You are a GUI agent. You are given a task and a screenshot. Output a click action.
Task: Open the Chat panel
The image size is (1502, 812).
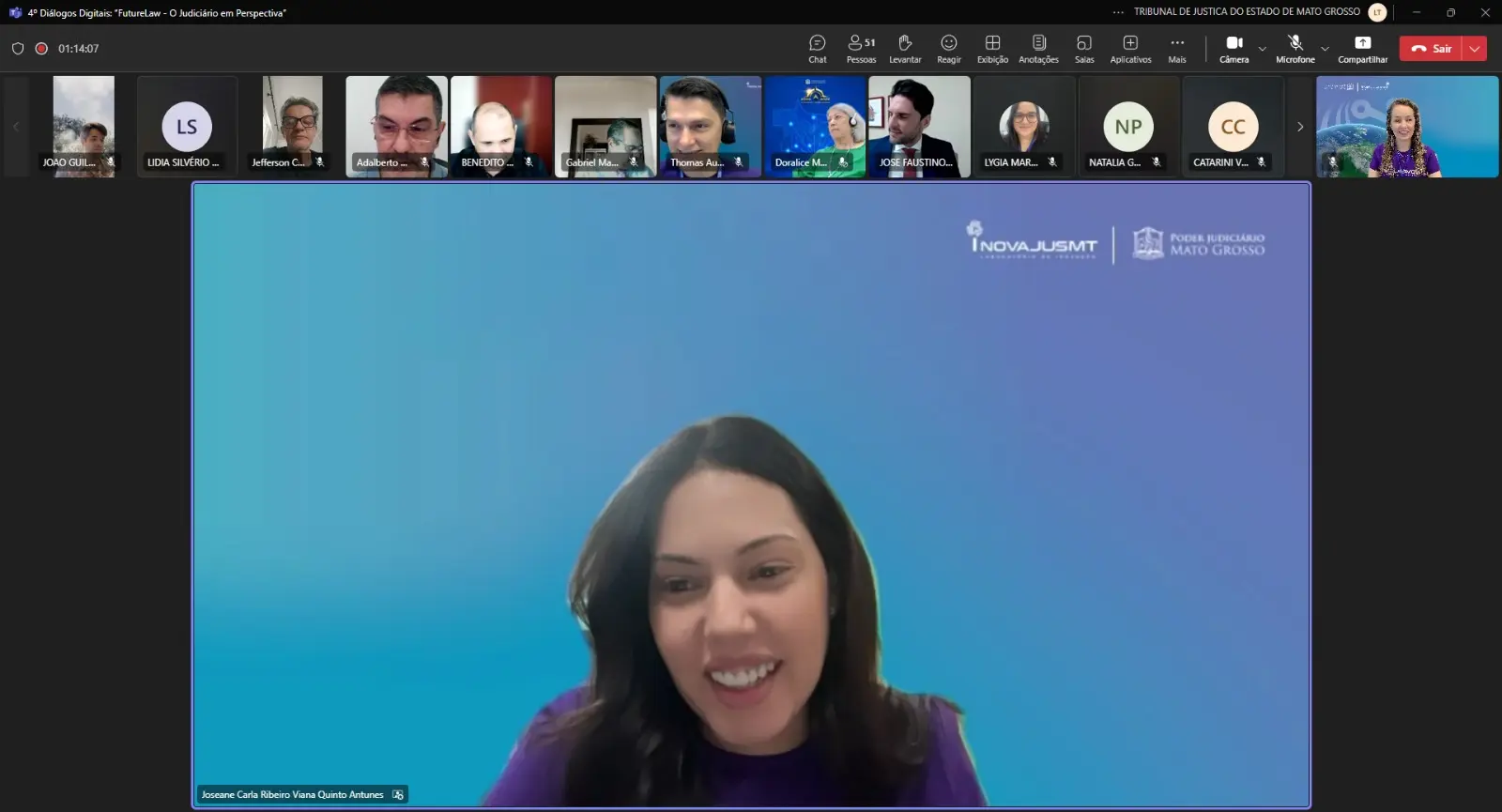[x=817, y=49]
